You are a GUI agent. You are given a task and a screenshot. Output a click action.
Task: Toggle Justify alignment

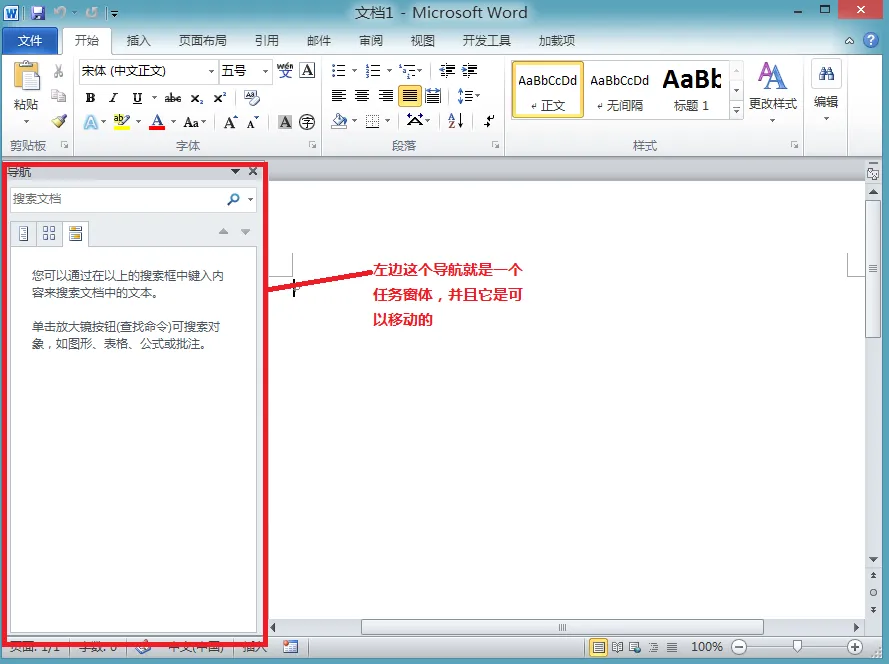click(409, 96)
